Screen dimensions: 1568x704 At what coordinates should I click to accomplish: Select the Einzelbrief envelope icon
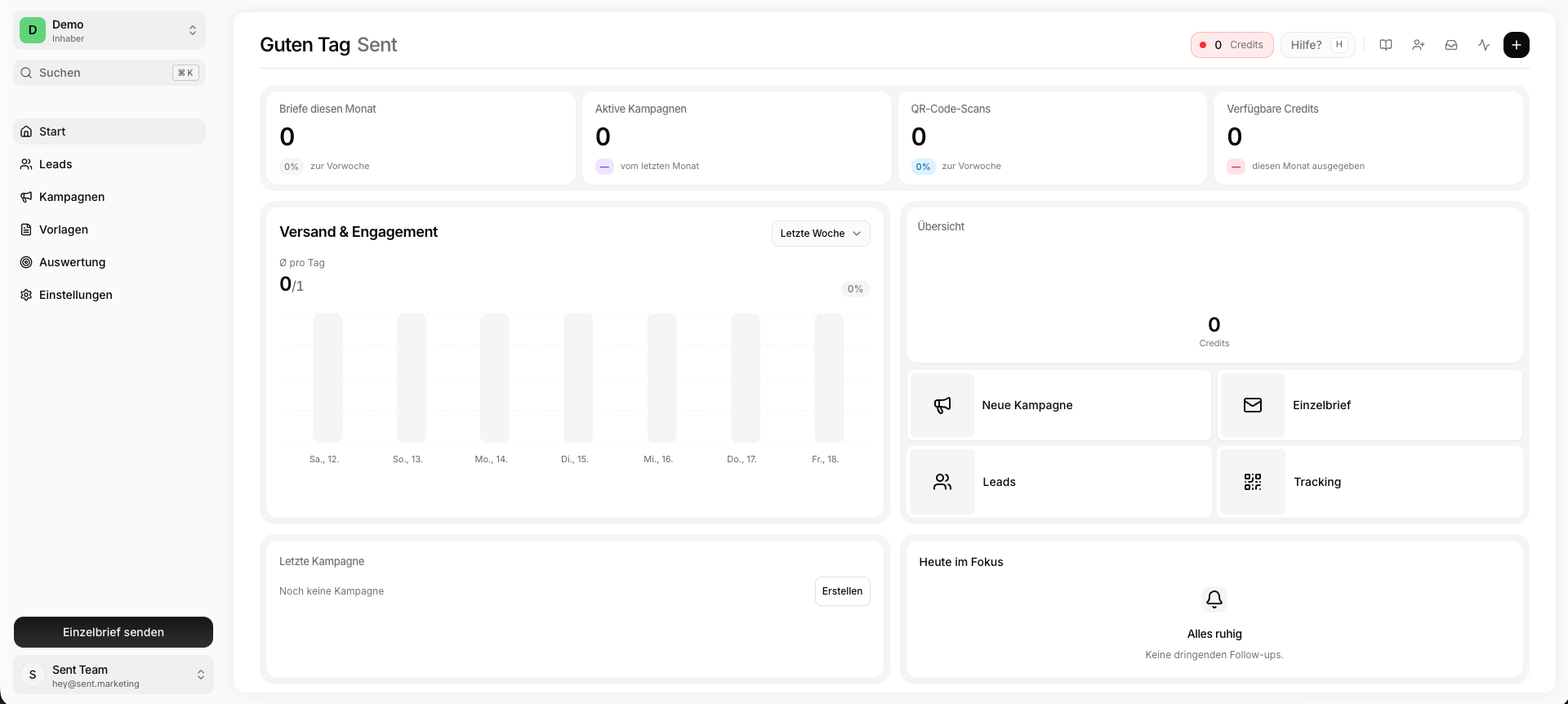click(1253, 405)
